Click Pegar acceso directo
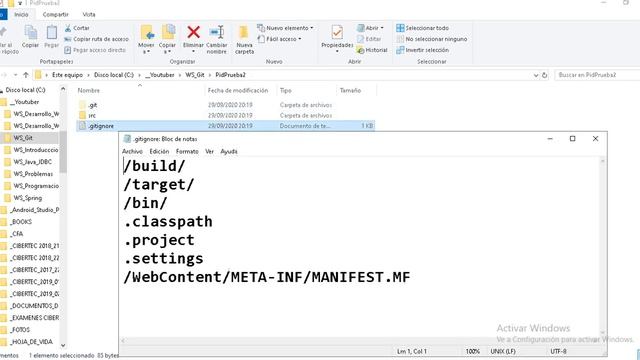This screenshot has width=640, height=360. point(95,50)
